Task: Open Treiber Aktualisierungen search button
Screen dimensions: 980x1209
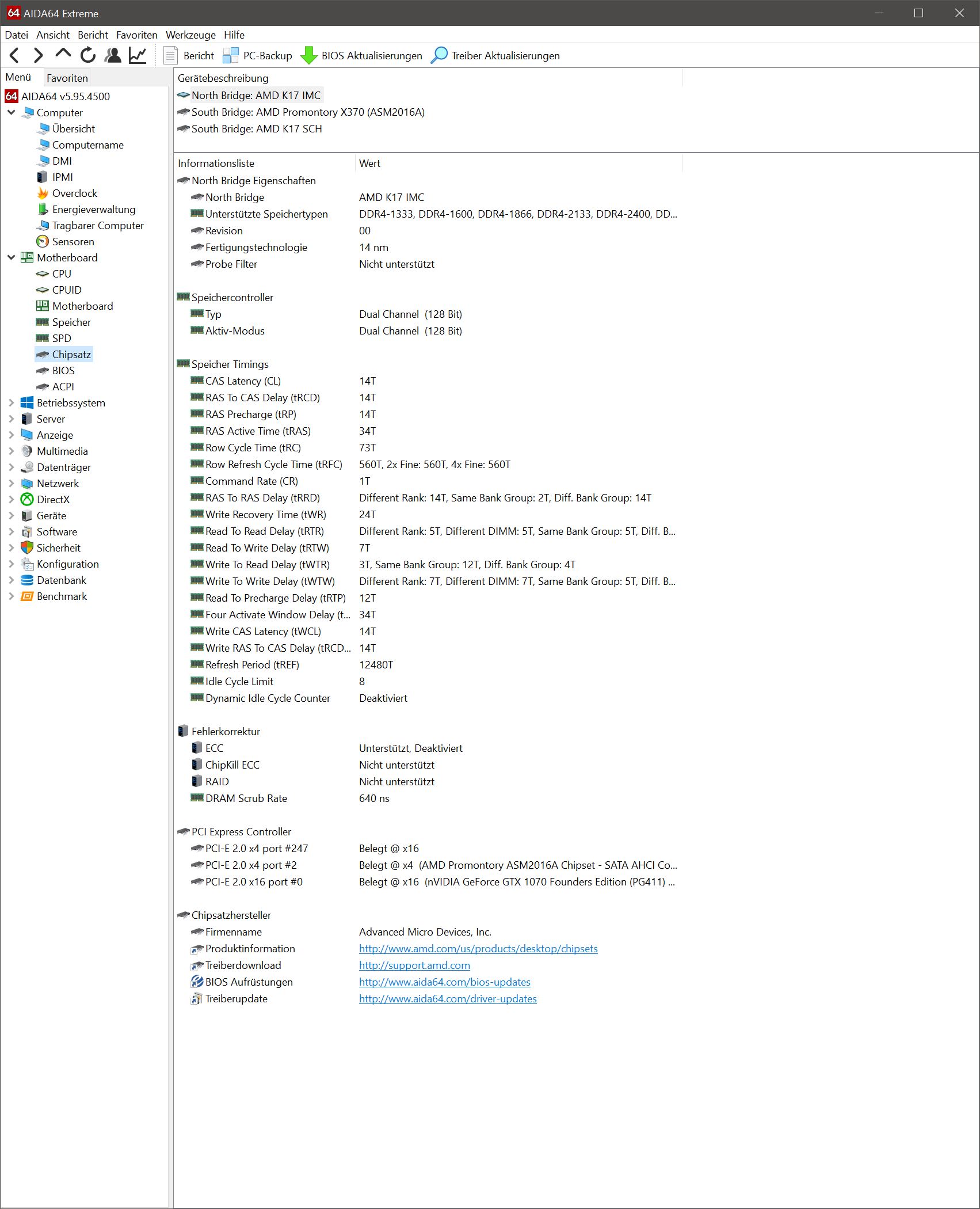Action: point(495,55)
